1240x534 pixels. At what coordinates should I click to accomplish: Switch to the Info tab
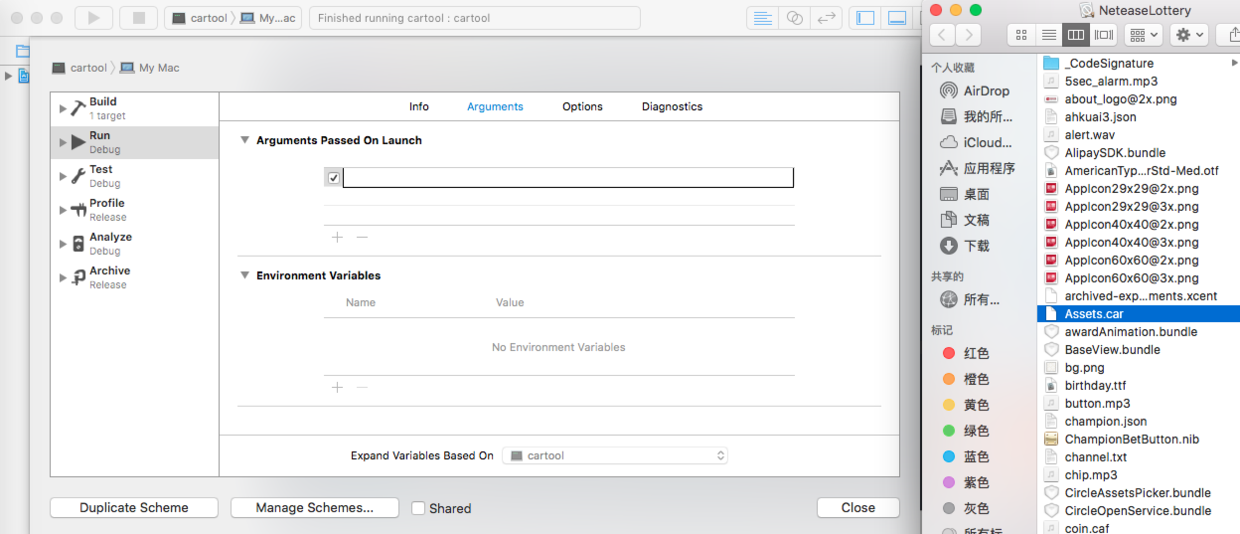[419, 107]
